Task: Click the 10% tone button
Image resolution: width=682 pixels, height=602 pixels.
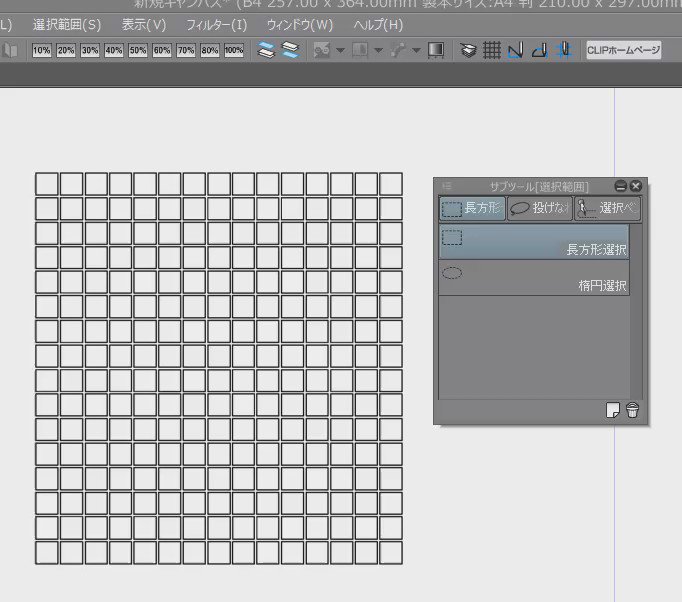Action: 42,50
